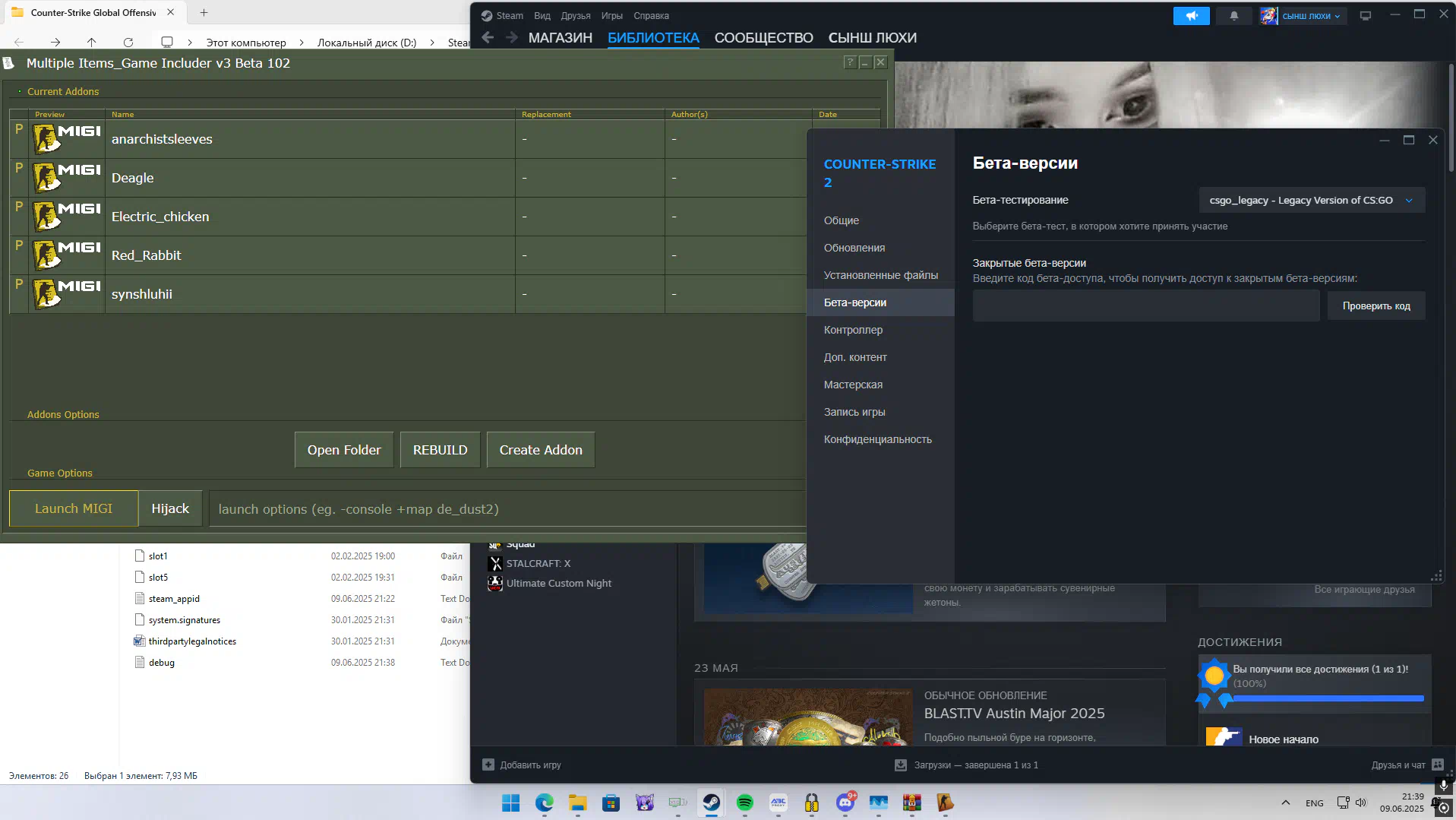
Task: Click the MIGI preview icon for synshluhii
Action: [x=67, y=294]
